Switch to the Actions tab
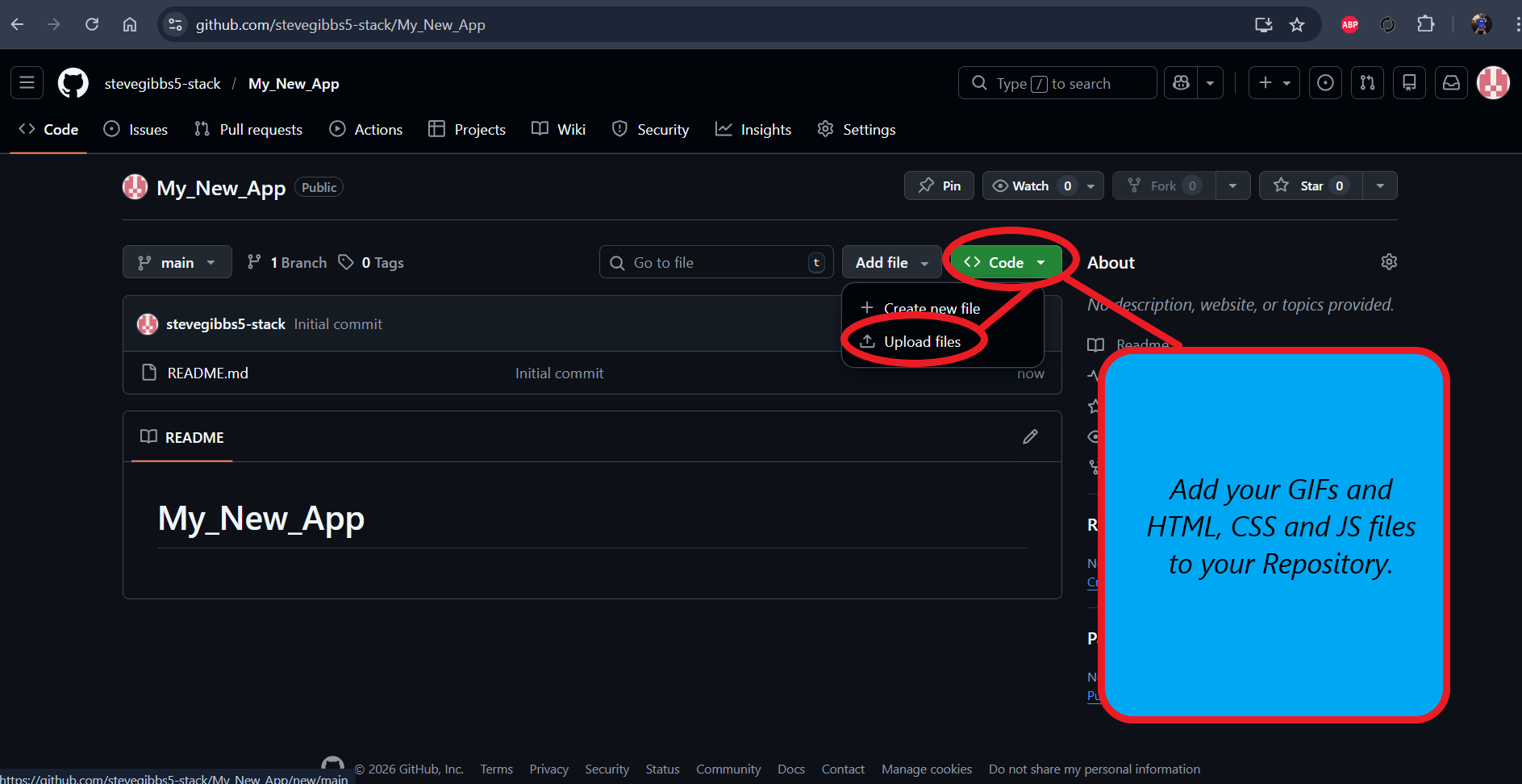 click(366, 130)
